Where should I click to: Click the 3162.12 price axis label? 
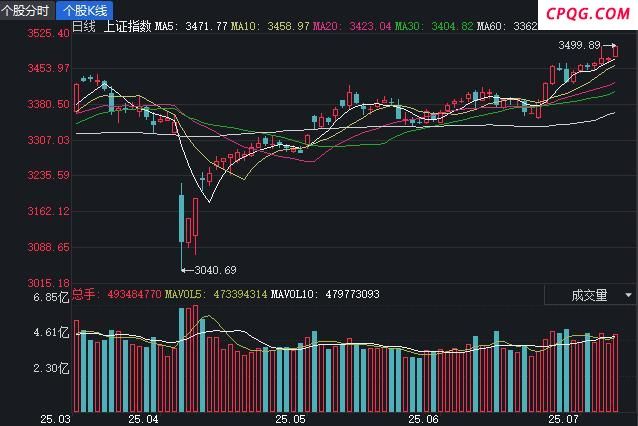click(x=48, y=211)
